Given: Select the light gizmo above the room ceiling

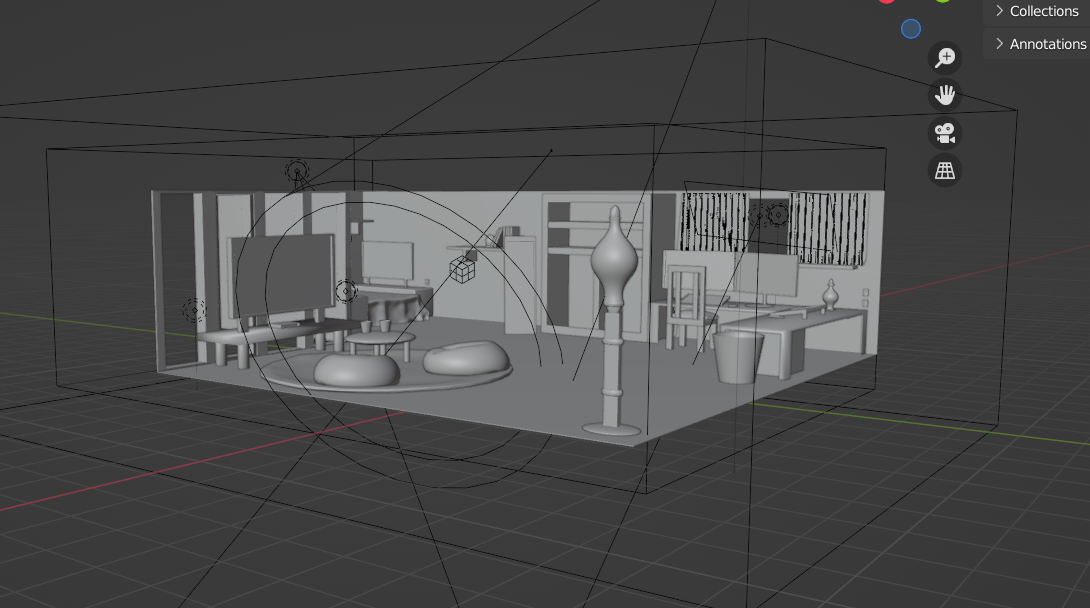Looking at the screenshot, I should tap(297, 171).
